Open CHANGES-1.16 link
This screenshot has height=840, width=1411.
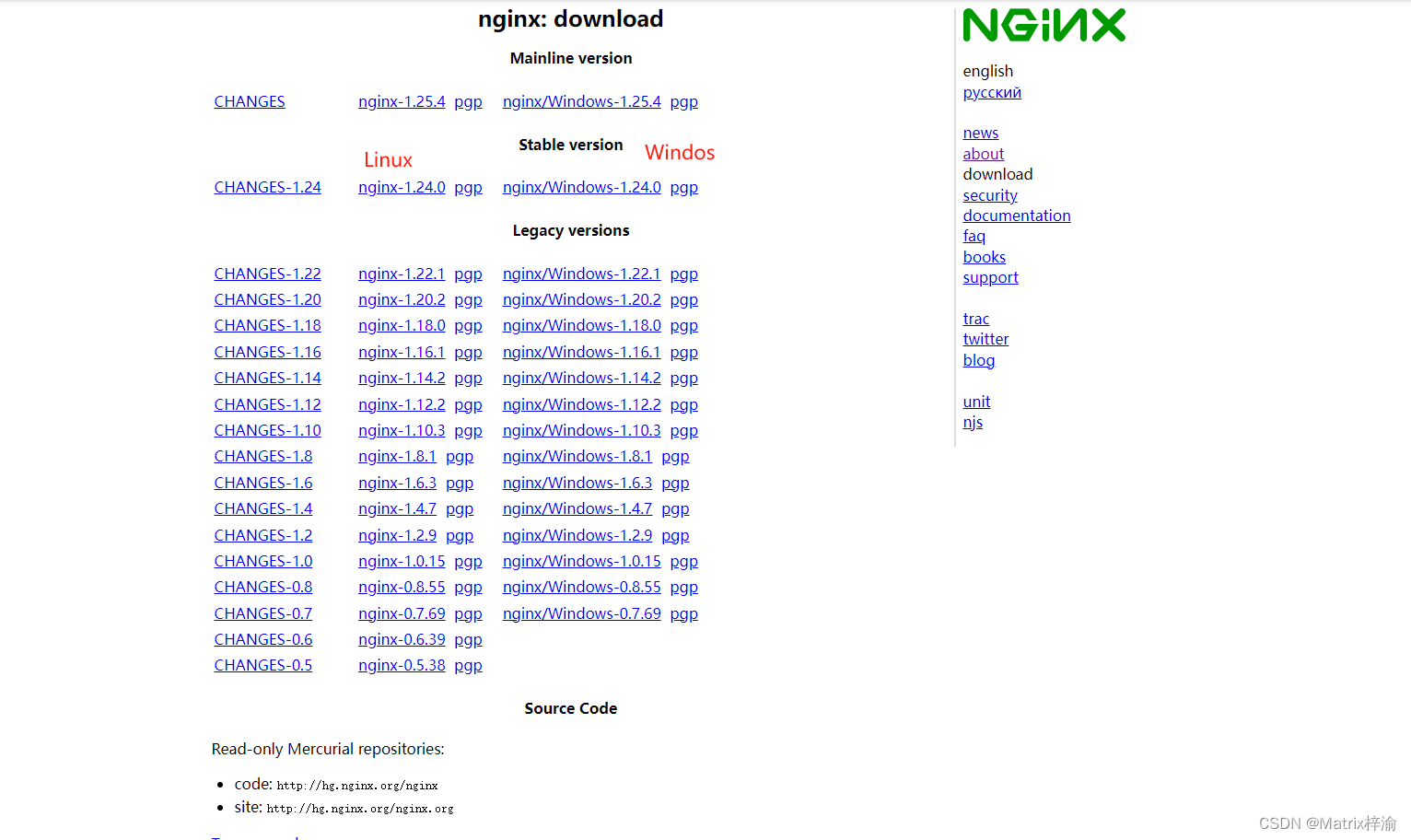268,352
